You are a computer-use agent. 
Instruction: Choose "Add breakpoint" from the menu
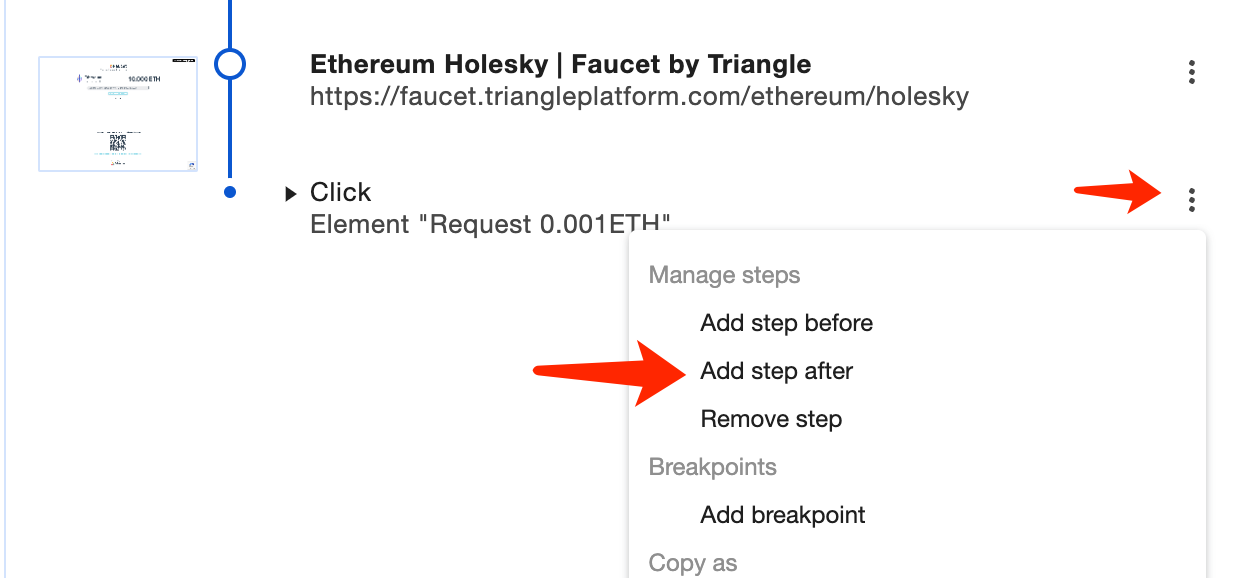pos(783,515)
